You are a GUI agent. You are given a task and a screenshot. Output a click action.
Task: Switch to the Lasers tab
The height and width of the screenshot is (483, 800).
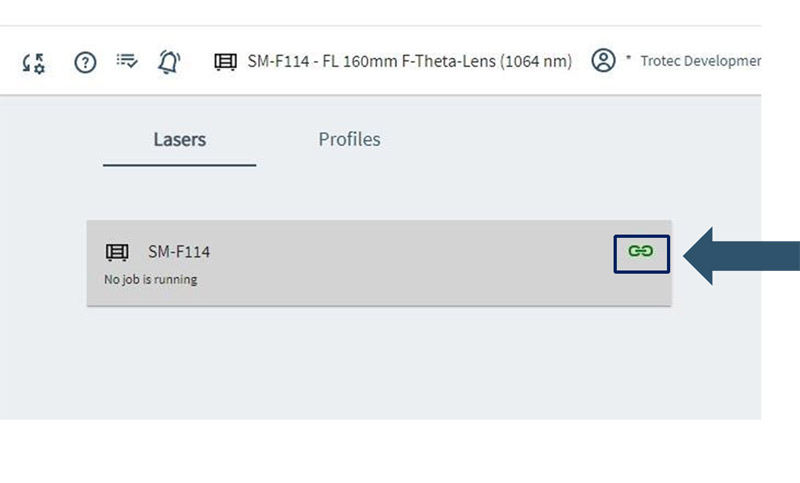click(179, 139)
